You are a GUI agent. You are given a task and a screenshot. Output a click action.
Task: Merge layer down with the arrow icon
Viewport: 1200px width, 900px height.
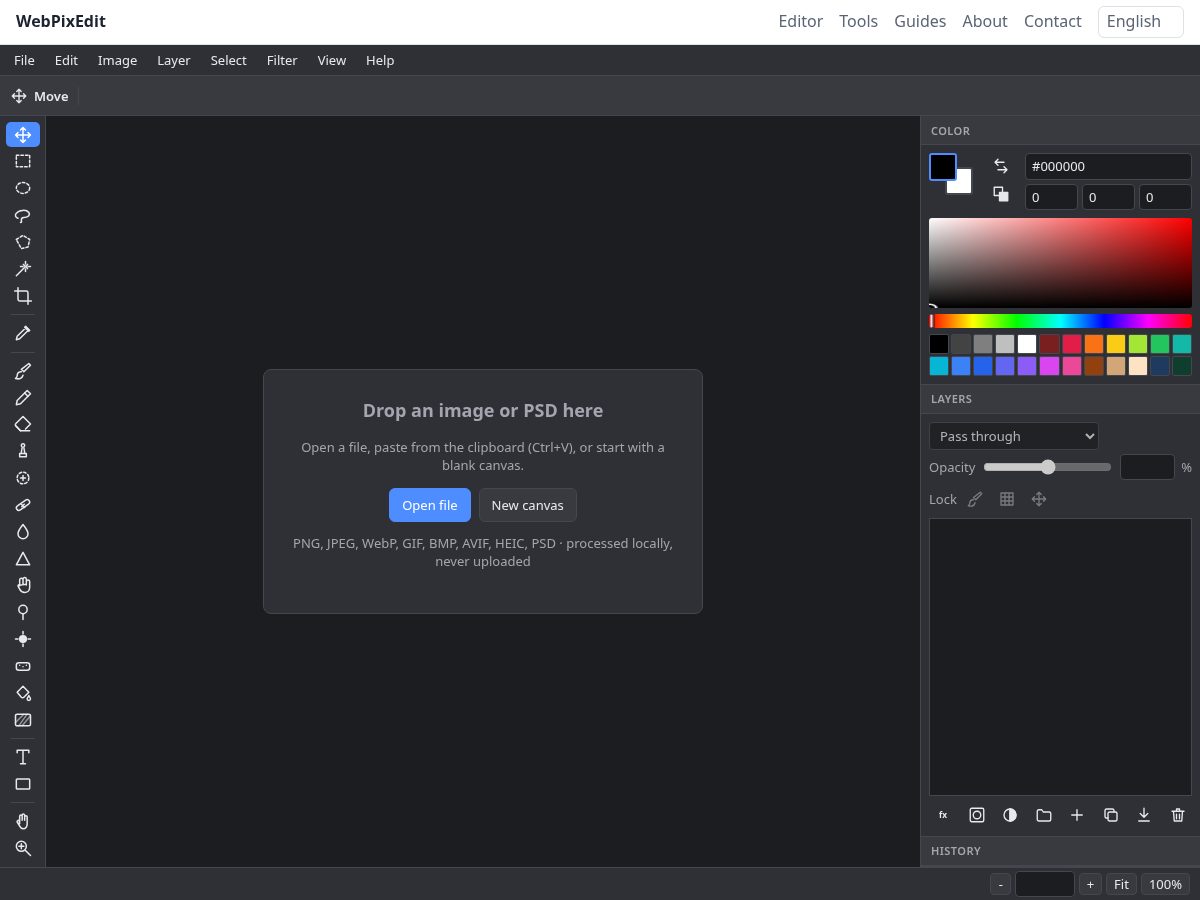(x=1144, y=815)
